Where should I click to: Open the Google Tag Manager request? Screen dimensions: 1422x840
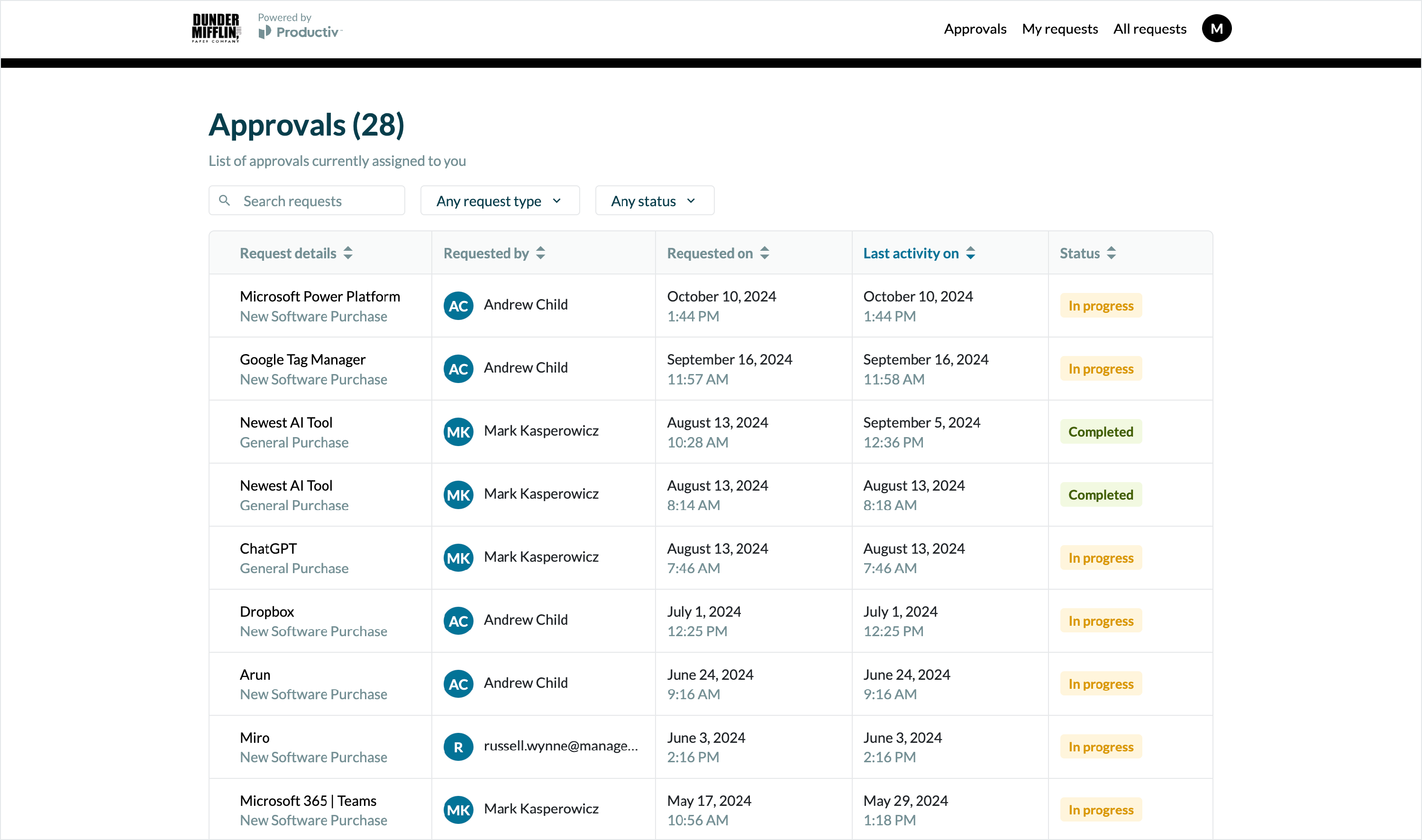[x=302, y=359]
